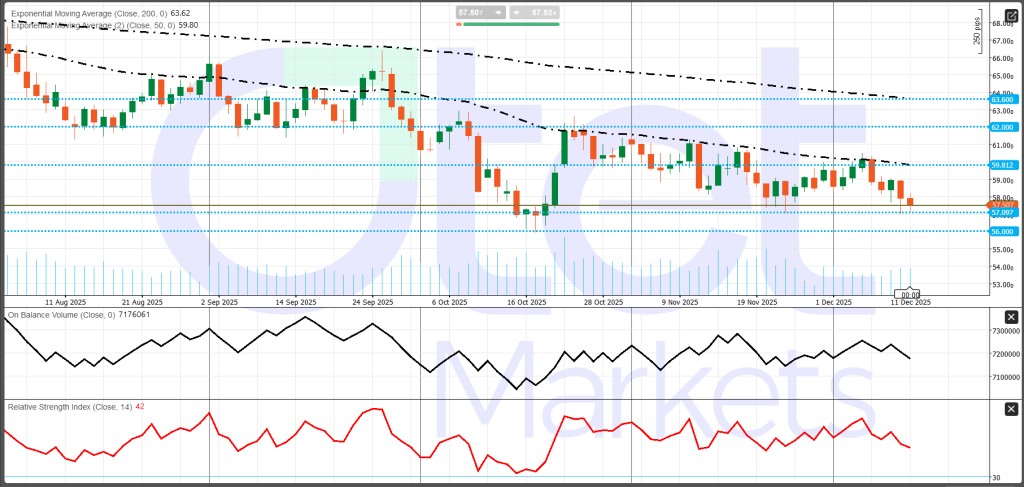Click the green sentiment bar below prices
This screenshot has width=1024, height=487.
point(510,23)
